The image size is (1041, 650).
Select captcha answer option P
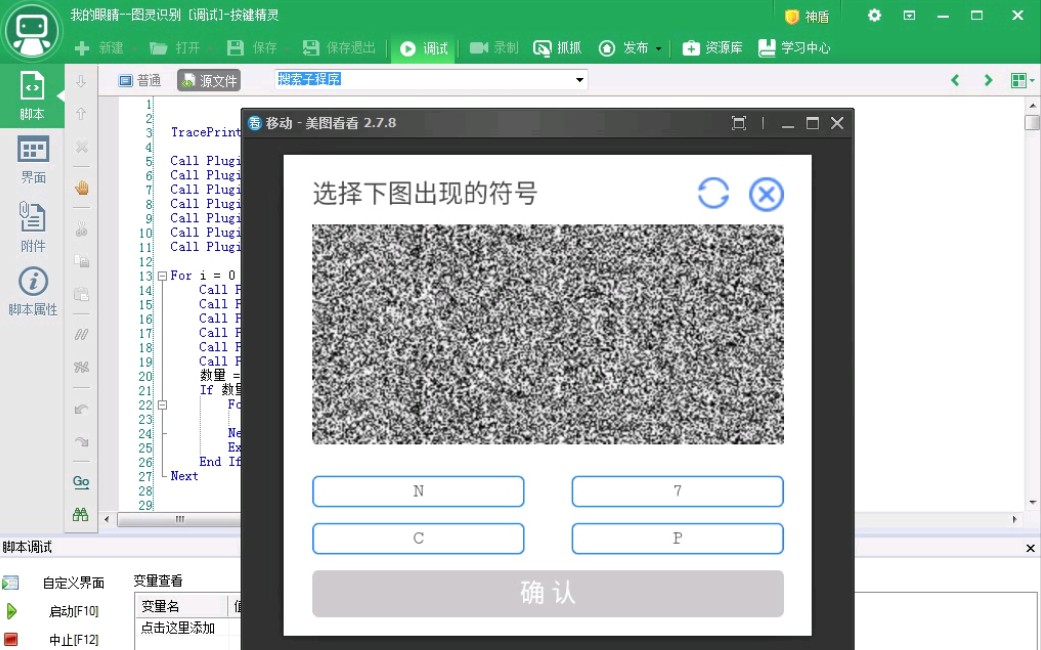(x=677, y=538)
